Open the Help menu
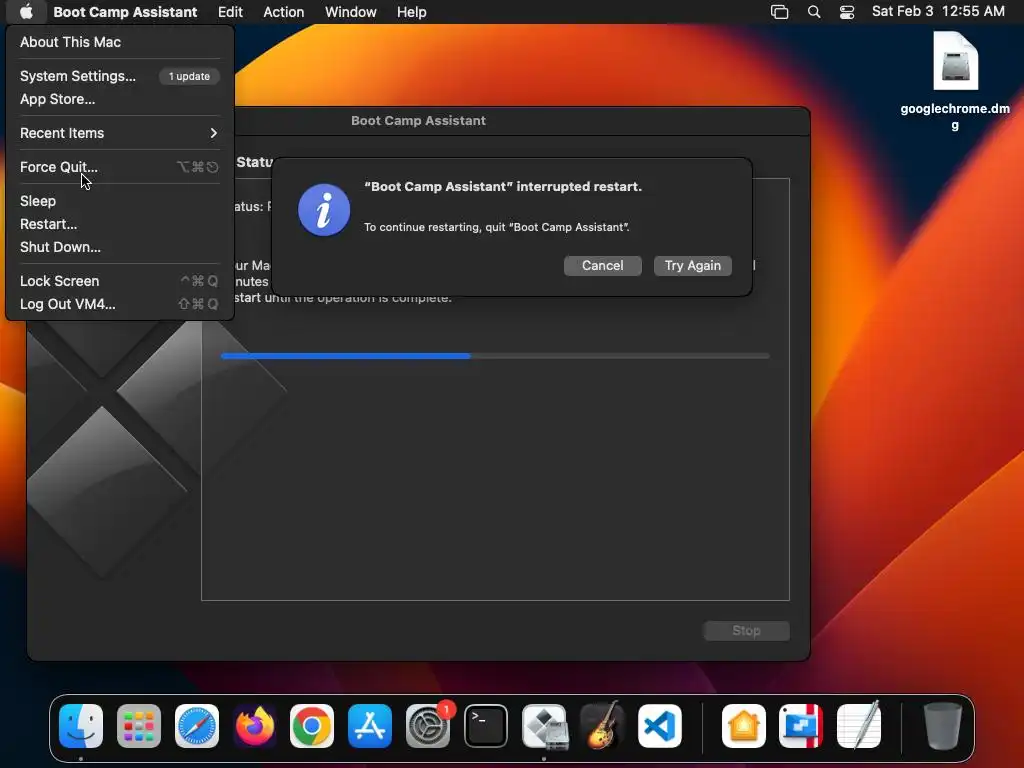The image size is (1024, 768). point(411,12)
